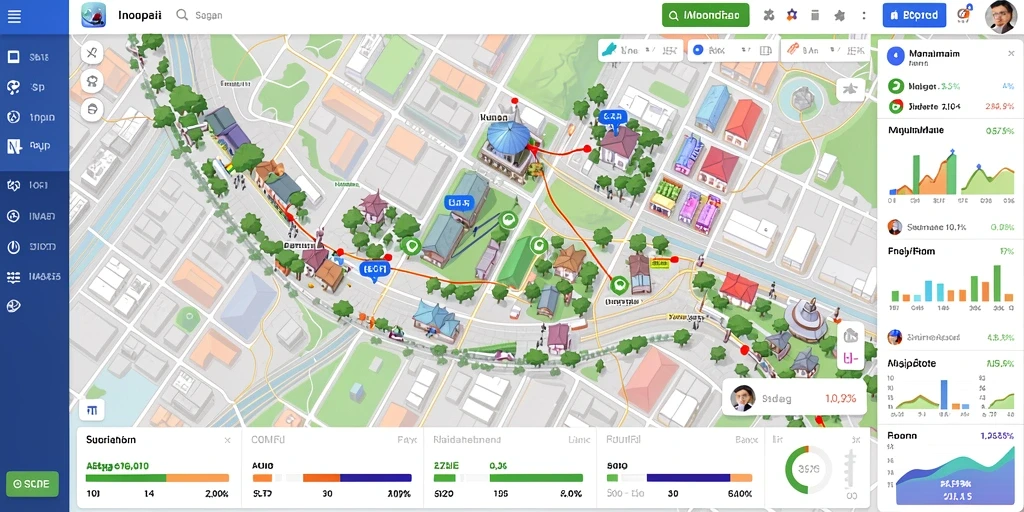Open the user profile avatar
Screen dimensions: 1024x512
[1000, 16]
